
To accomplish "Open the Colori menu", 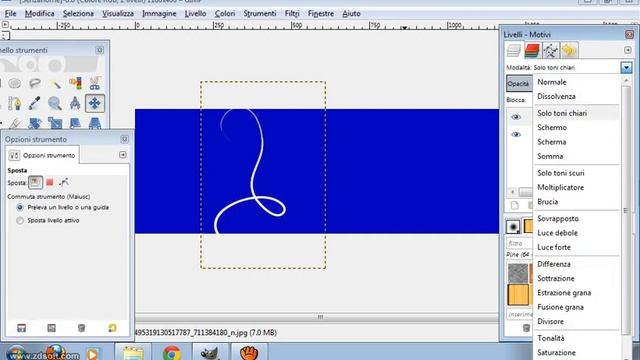I will click(x=225, y=13).
